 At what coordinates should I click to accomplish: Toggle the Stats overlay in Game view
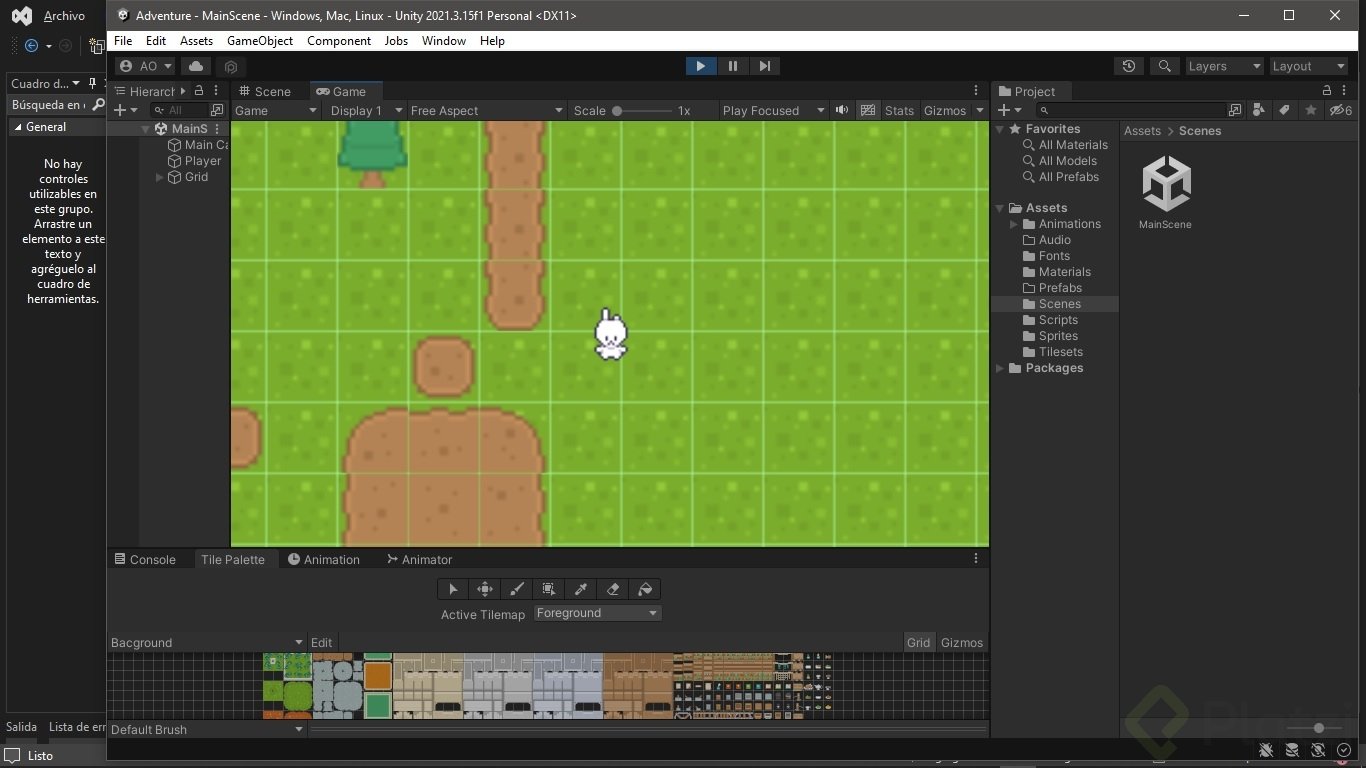[x=899, y=110]
